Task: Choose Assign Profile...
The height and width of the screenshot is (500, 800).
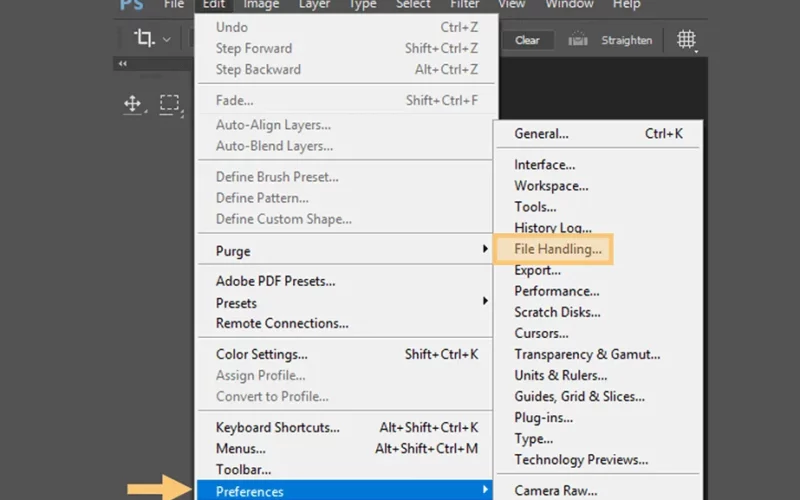Action: click(x=345, y=376)
